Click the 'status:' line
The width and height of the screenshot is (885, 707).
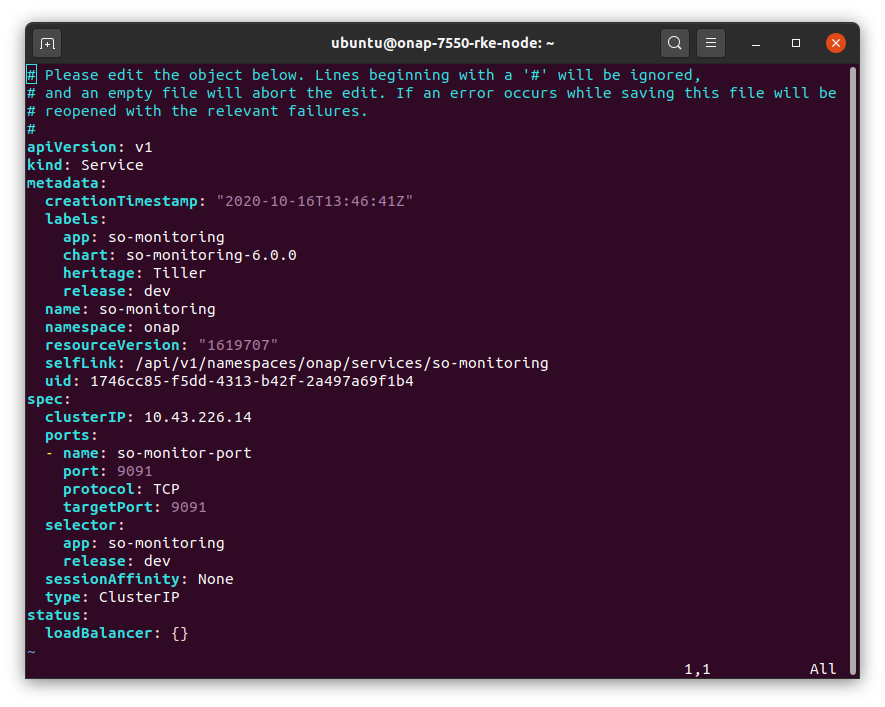click(58, 616)
